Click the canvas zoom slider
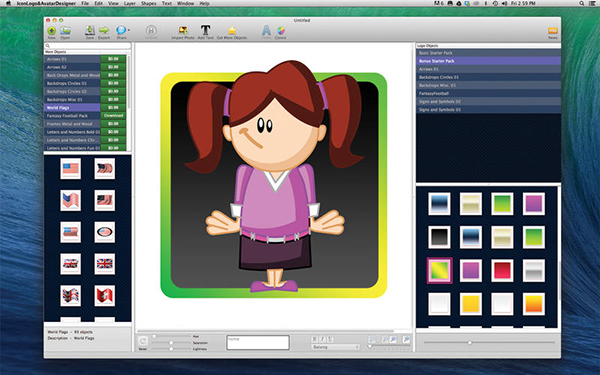Image resolution: width=600 pixels, height=375 pixels. click(x=389, y=347)
